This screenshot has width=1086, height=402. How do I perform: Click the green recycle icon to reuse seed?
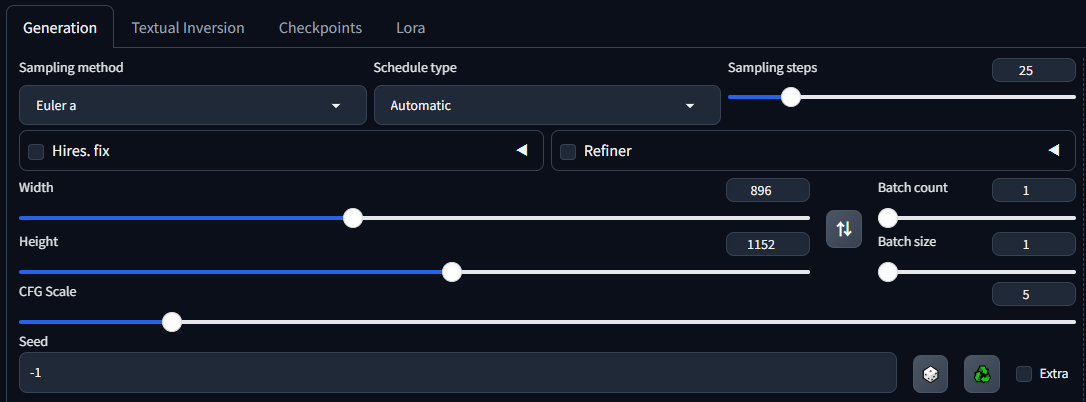pyautogui.click(x=982, y=374)
